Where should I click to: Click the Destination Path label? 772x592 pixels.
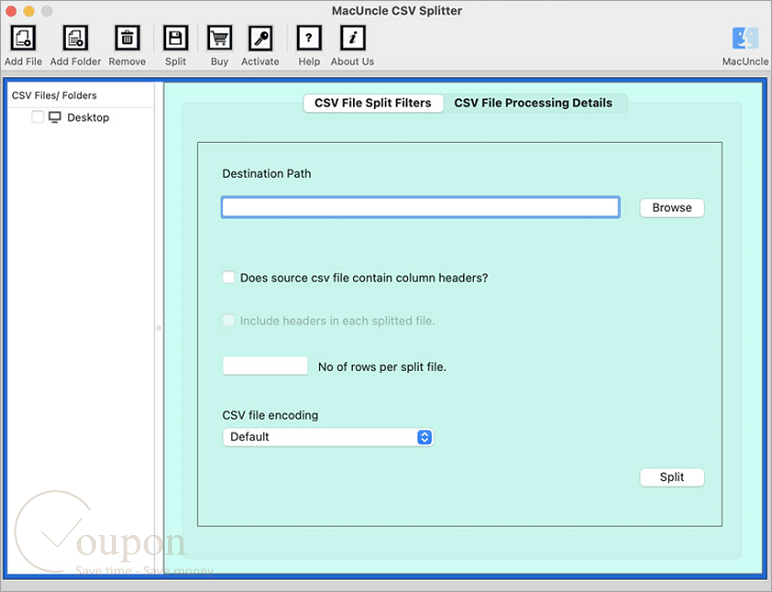266,174
